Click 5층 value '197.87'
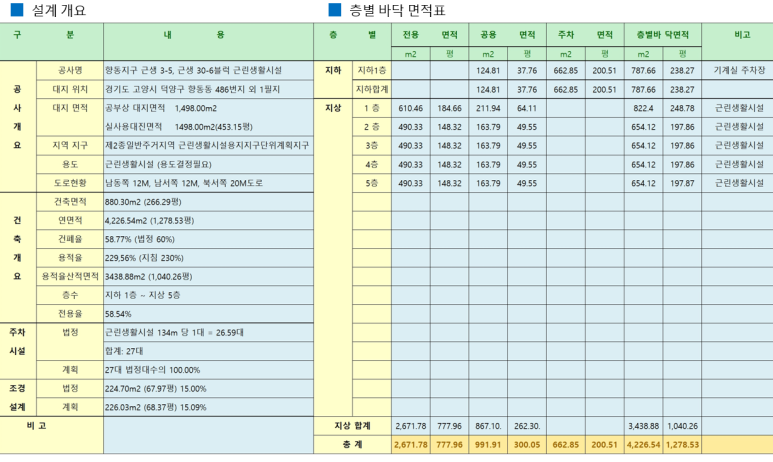 pyautogui.click(x=682, y=183)
